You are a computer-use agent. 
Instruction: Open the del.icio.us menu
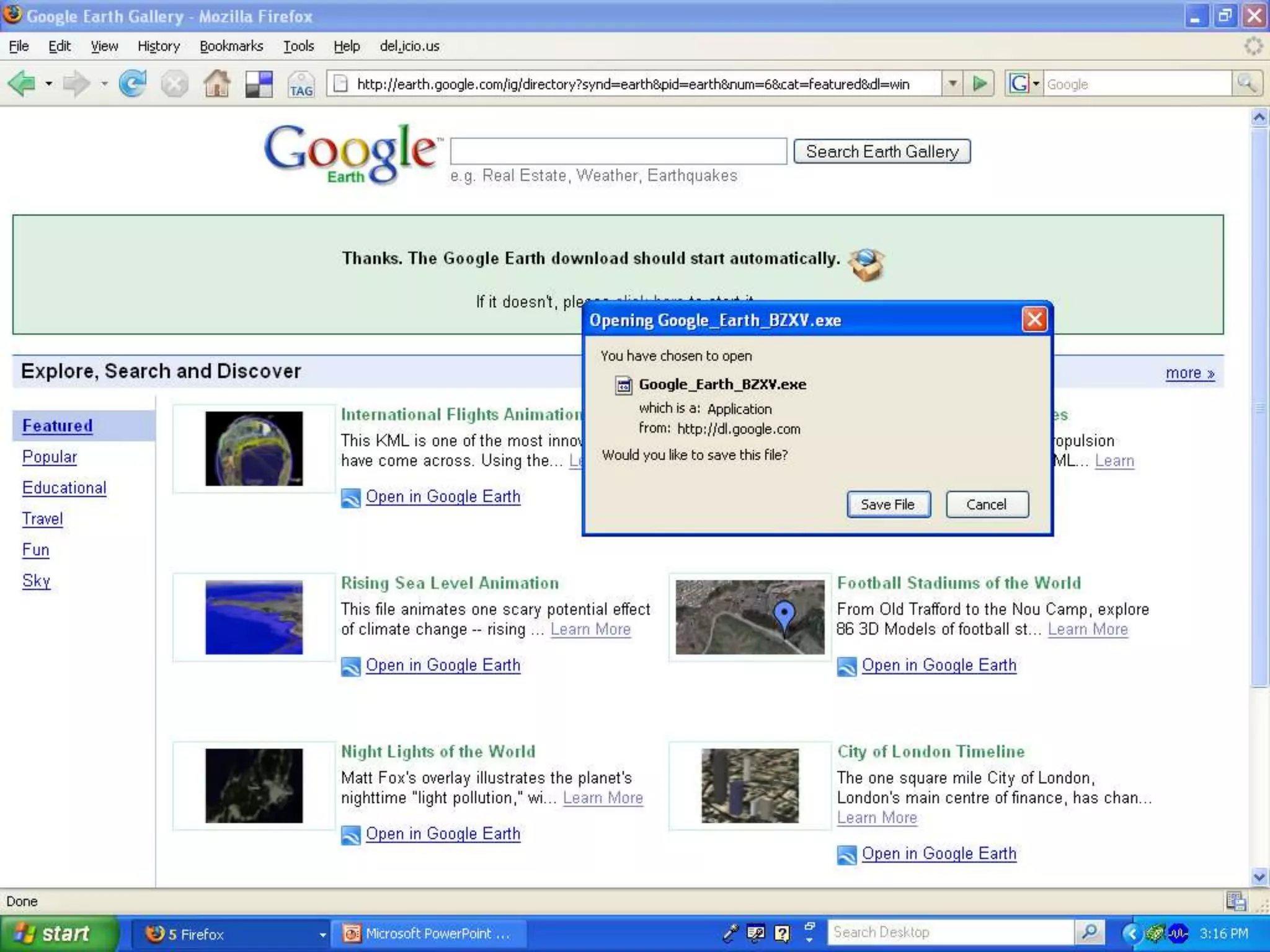409,46
